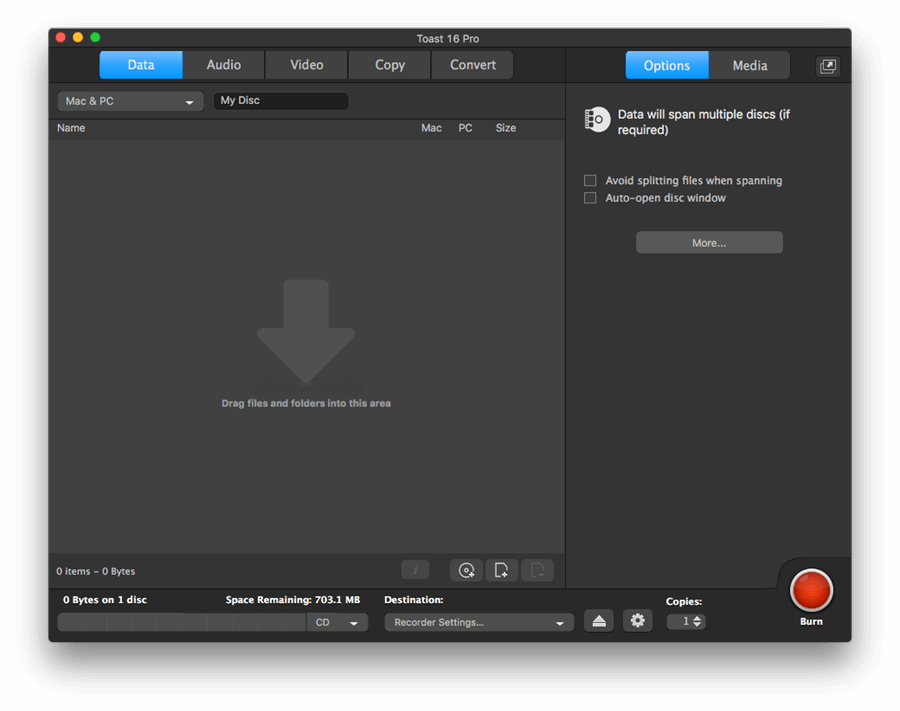Click the disc space usage bar
This screenshot has height=711, width=900.
(182, 622)
